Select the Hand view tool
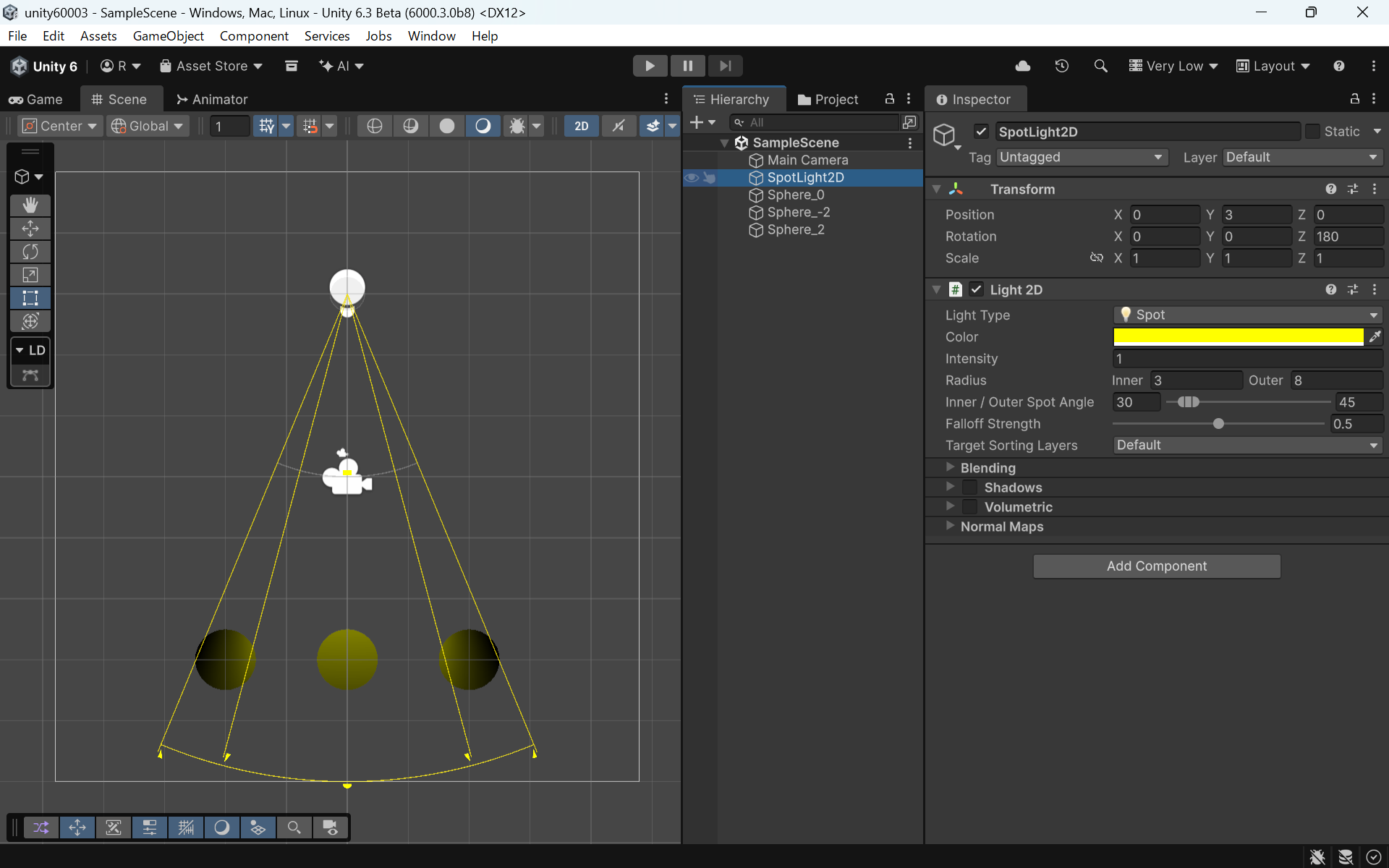The height and width of the screenshot is (868, 1389). coord(30,205)
